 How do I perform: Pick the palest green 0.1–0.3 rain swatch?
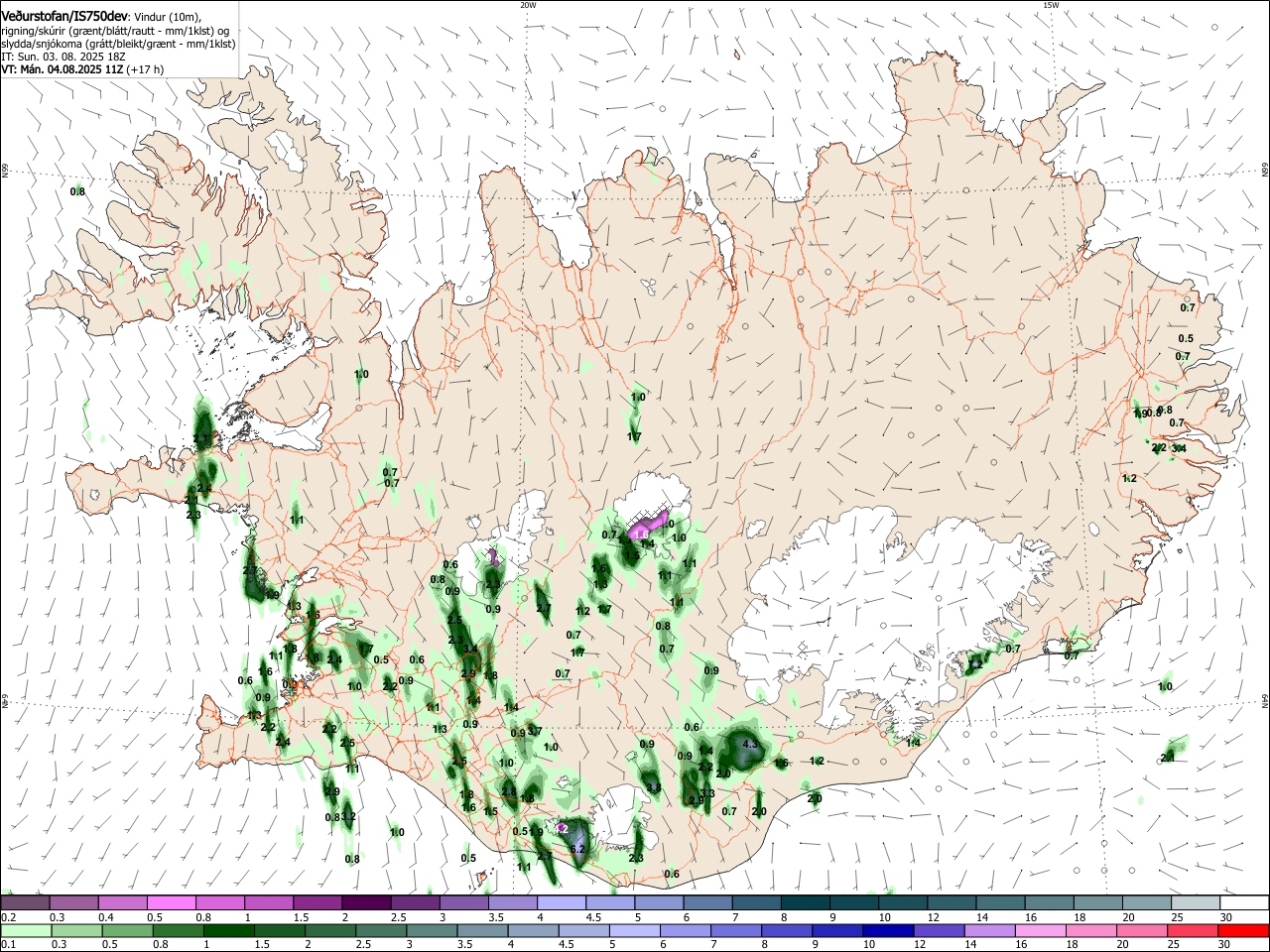coord(25,930)
